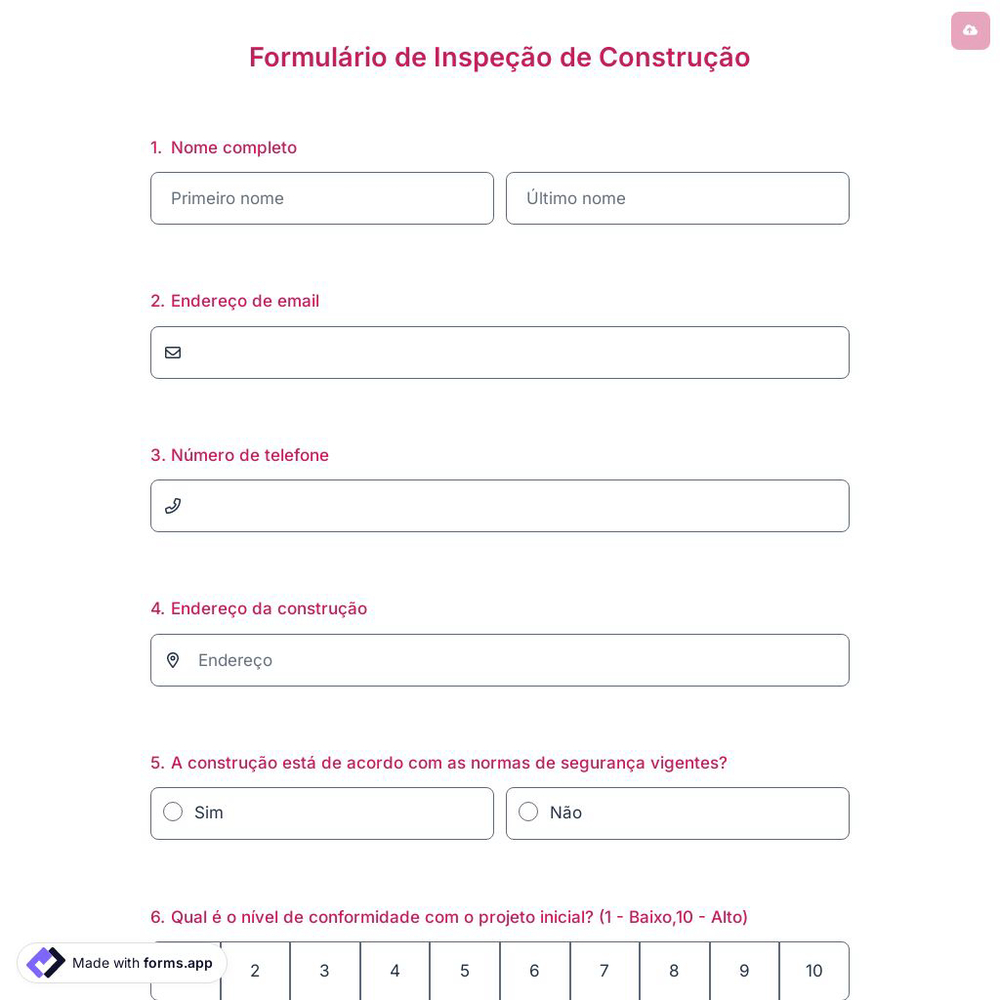This screenshot has width=1000, height=1000.
Task: Click the cloud upload icon at top right
Action: point(970,30)
